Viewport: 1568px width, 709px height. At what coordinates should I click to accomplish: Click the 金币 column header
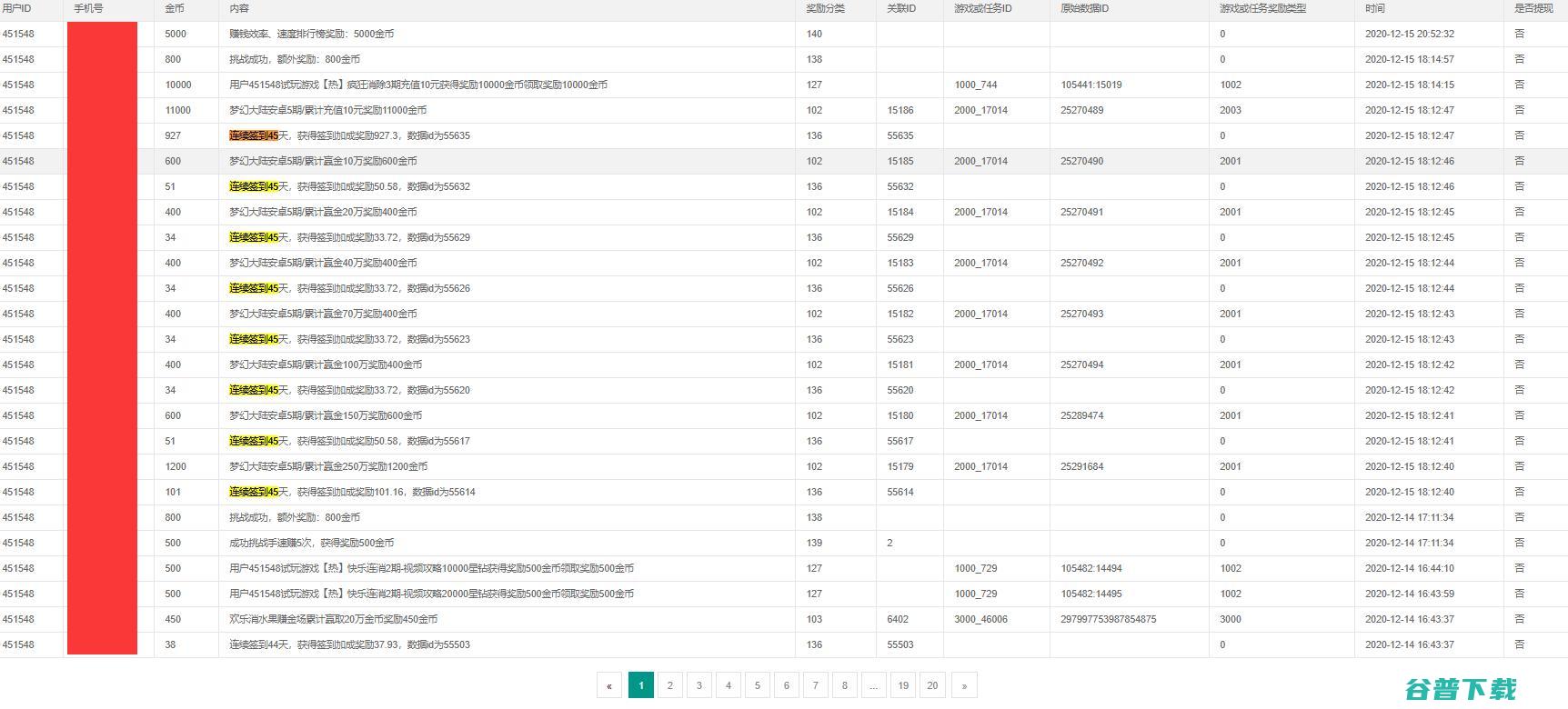(x=174, y=8)
